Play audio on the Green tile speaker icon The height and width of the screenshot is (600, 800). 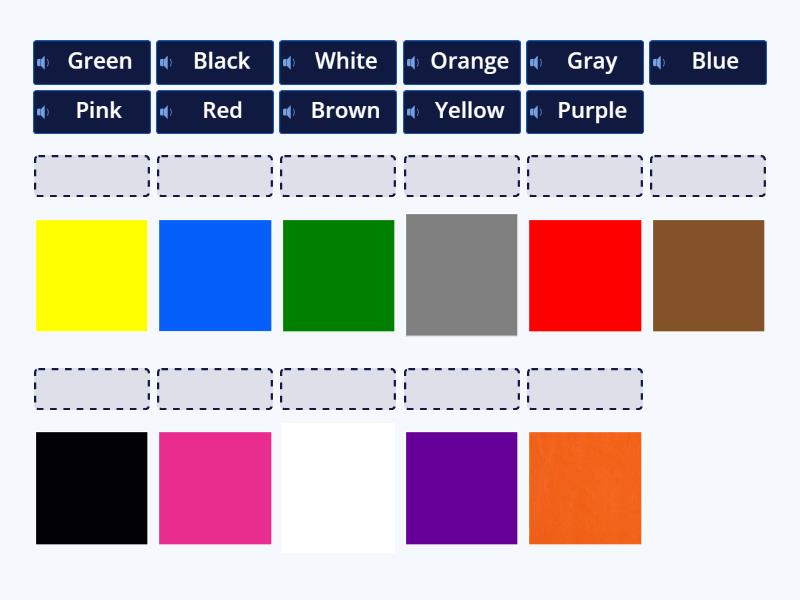[x=42, y=61]
